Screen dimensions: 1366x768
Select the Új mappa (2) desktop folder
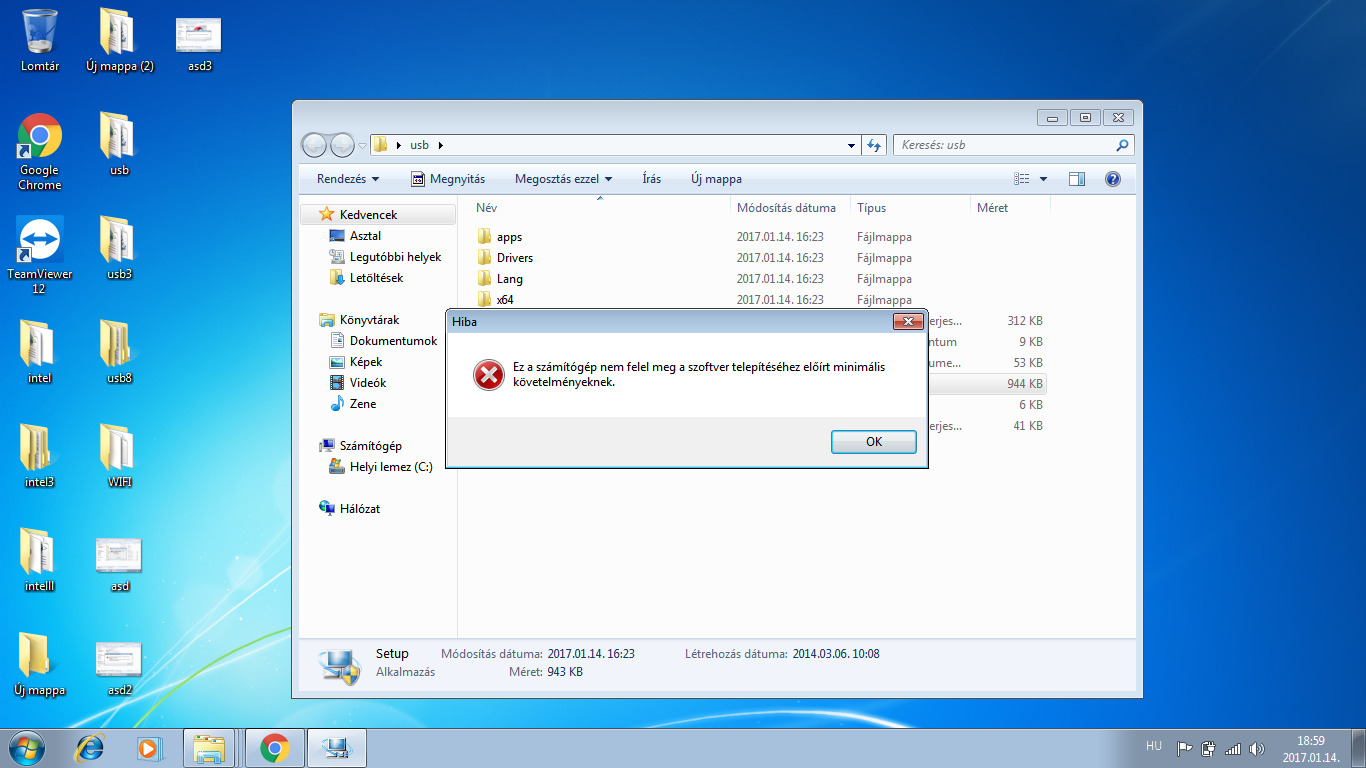coord(119,40)
